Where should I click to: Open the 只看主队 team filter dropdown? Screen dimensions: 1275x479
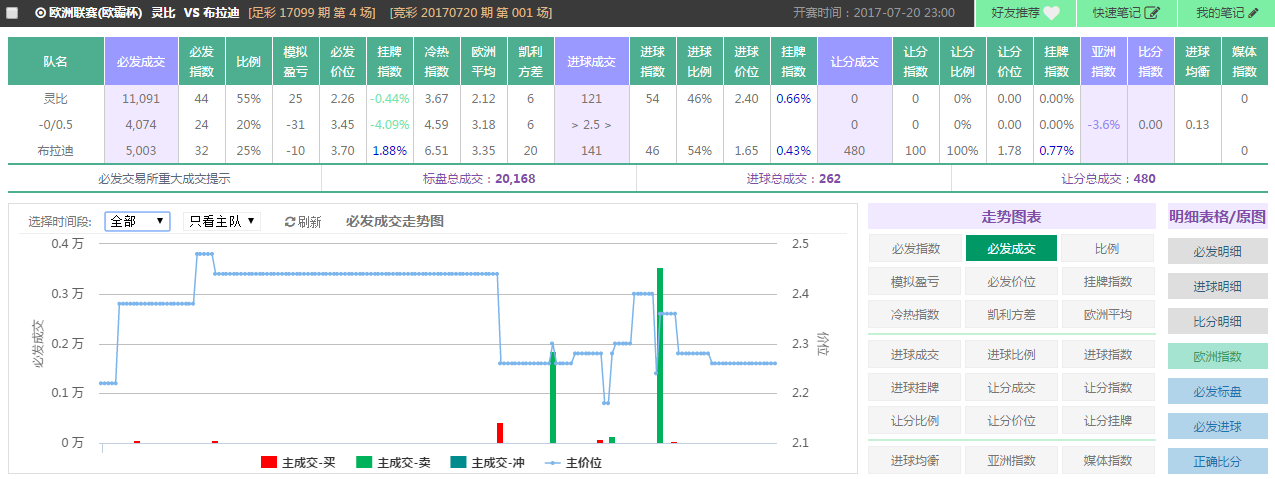tap(221, 221)
